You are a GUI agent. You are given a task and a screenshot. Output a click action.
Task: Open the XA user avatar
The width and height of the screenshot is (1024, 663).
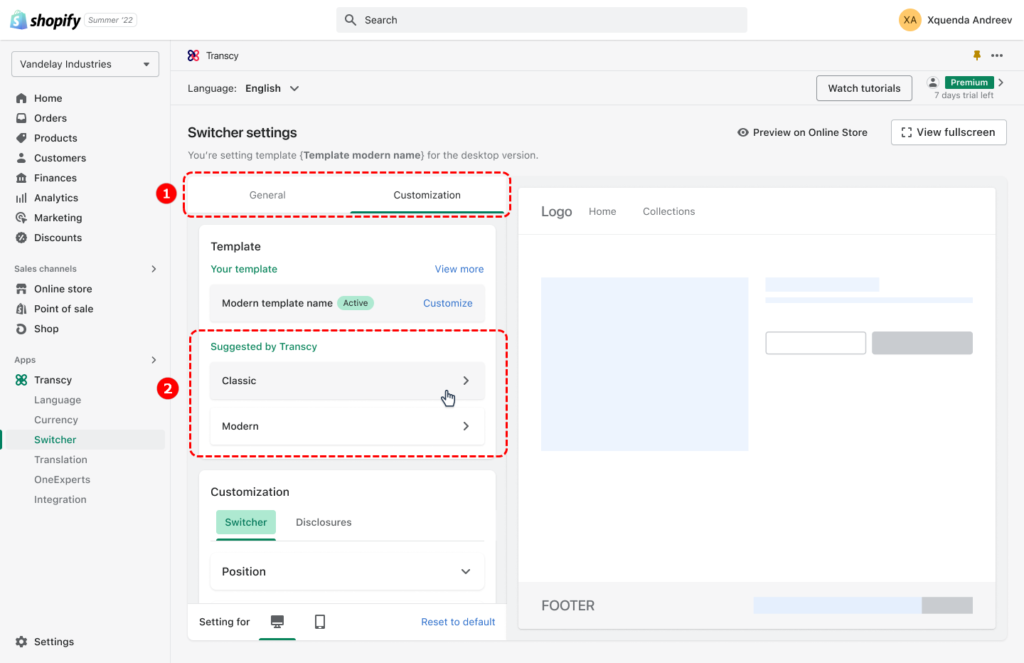[910, 20]
